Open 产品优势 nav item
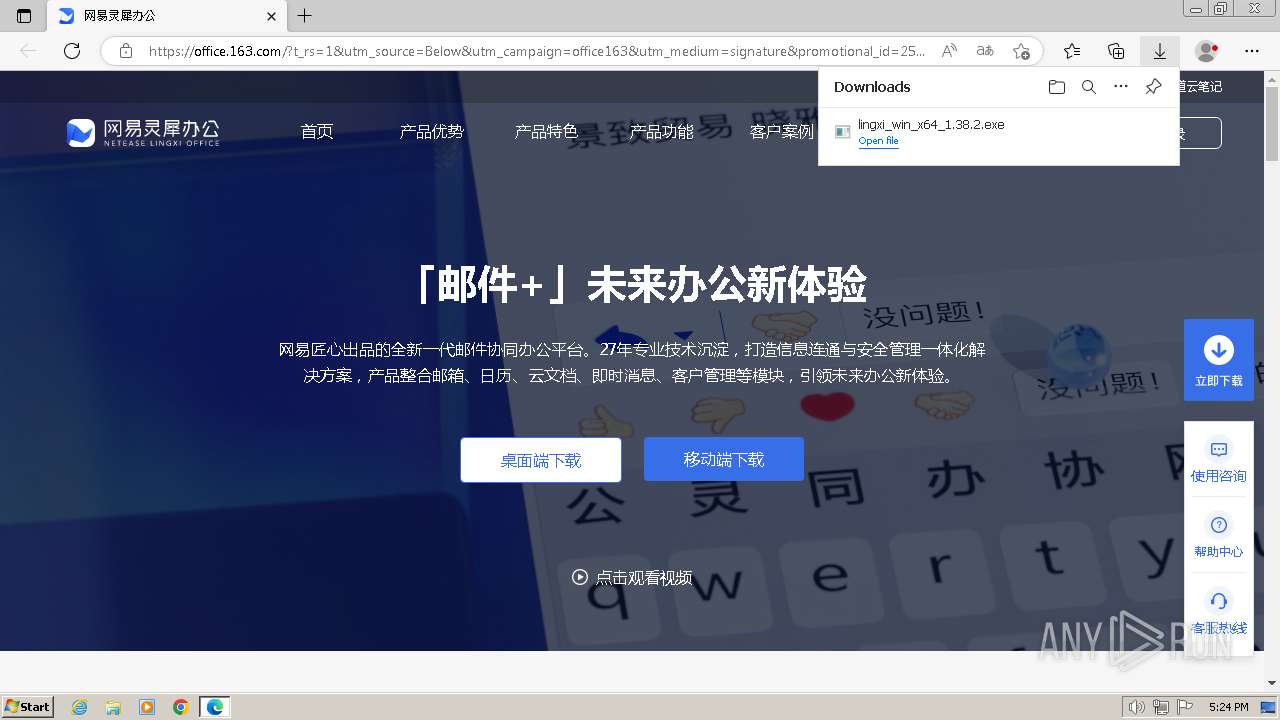Image resolution: width=1280 pixels, height=720 pixels. pos(432,132)
